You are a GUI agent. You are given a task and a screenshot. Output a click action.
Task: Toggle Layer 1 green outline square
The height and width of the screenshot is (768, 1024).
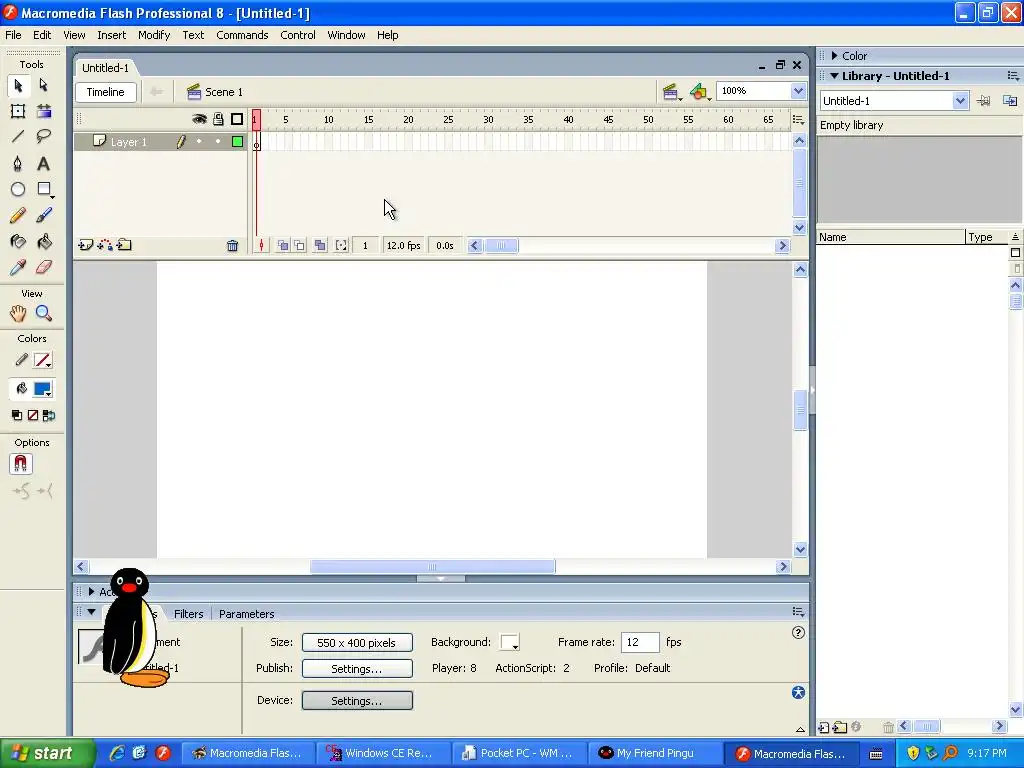(x=237, y=141)
